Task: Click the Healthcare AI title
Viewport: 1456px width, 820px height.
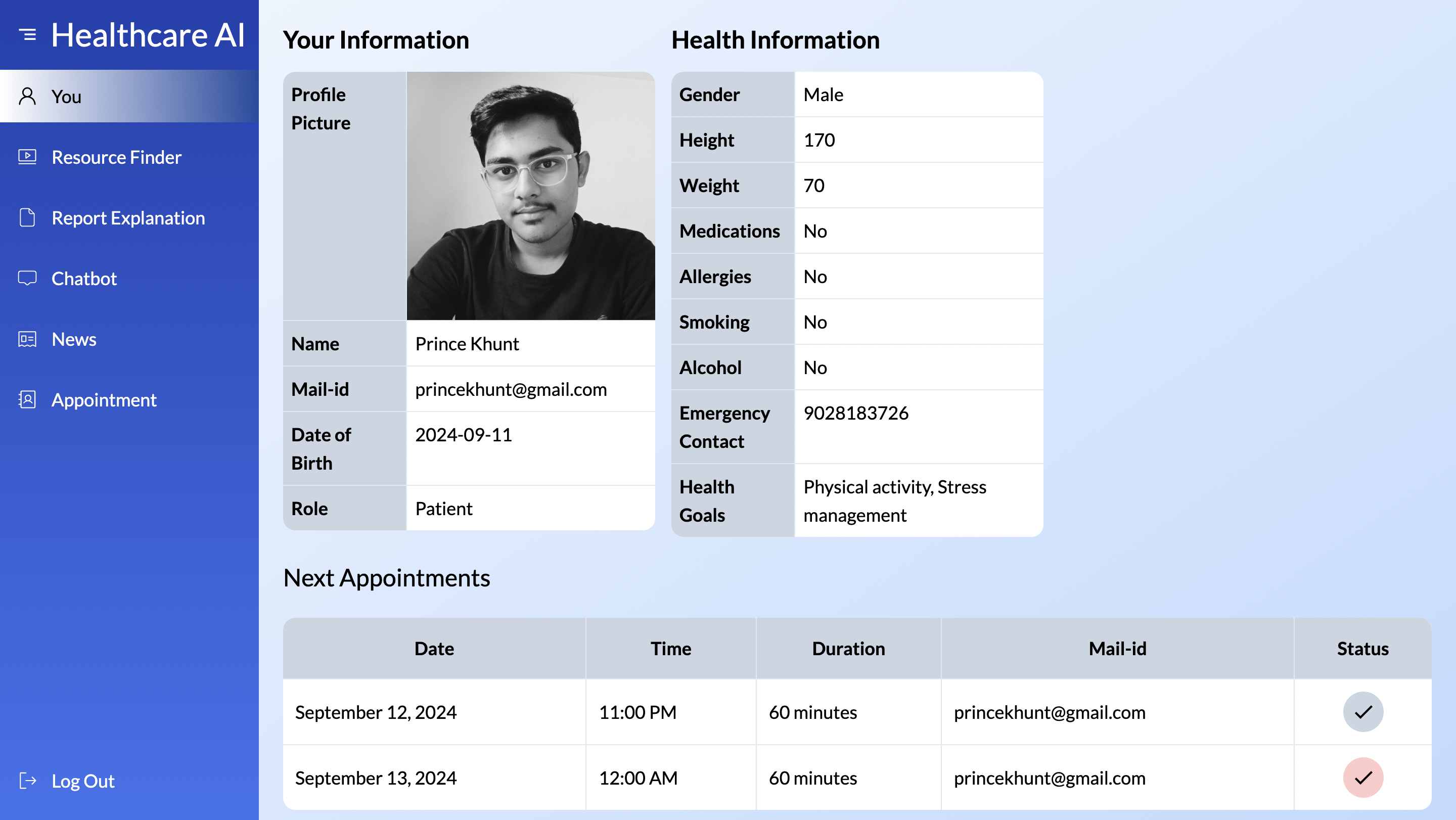Action: pyautogui.click(x=148, y=35)
